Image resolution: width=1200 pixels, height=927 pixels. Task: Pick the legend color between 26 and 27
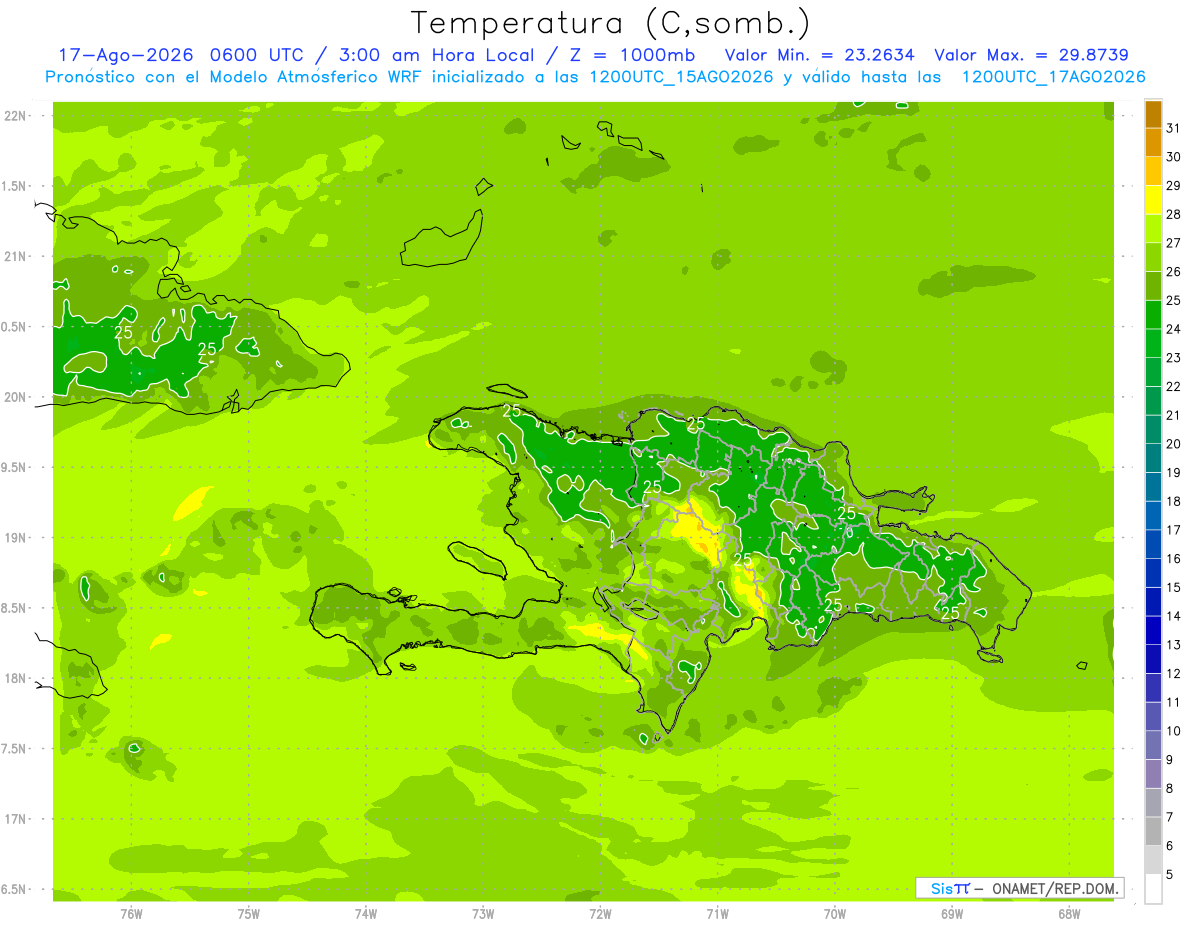tap(1153, 257)
